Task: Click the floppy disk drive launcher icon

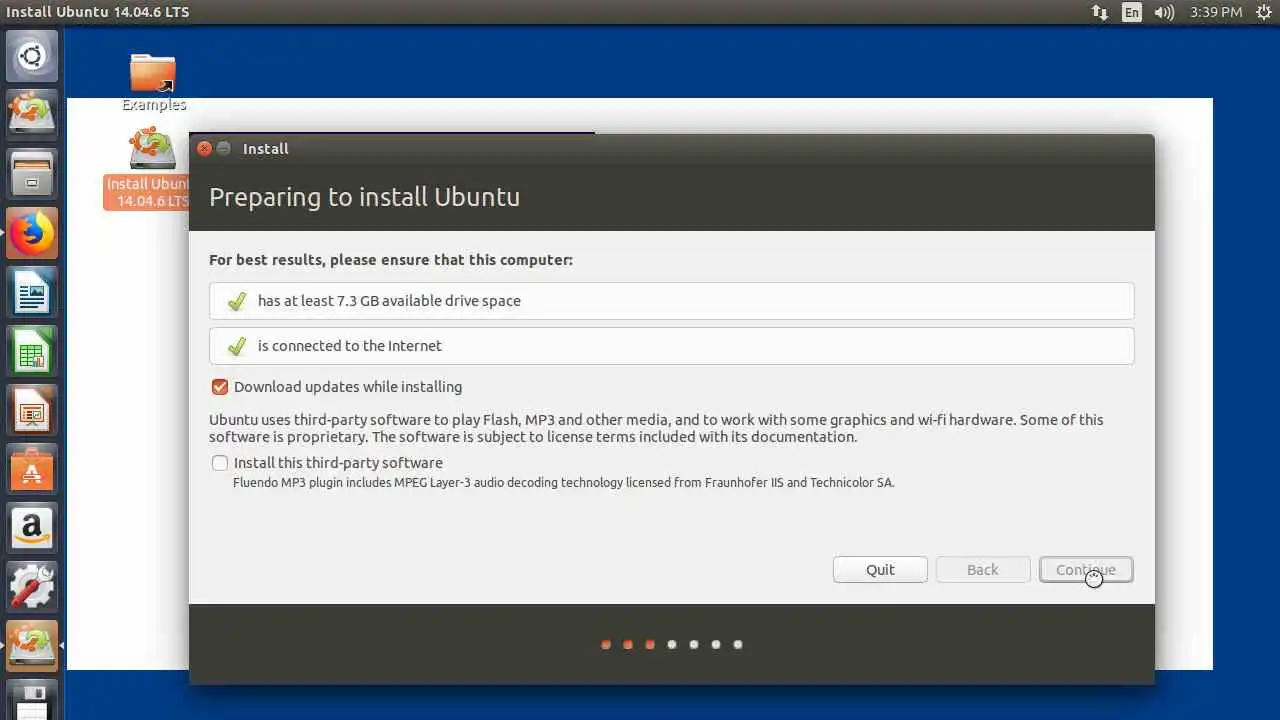Action: [x=32, y=701]
